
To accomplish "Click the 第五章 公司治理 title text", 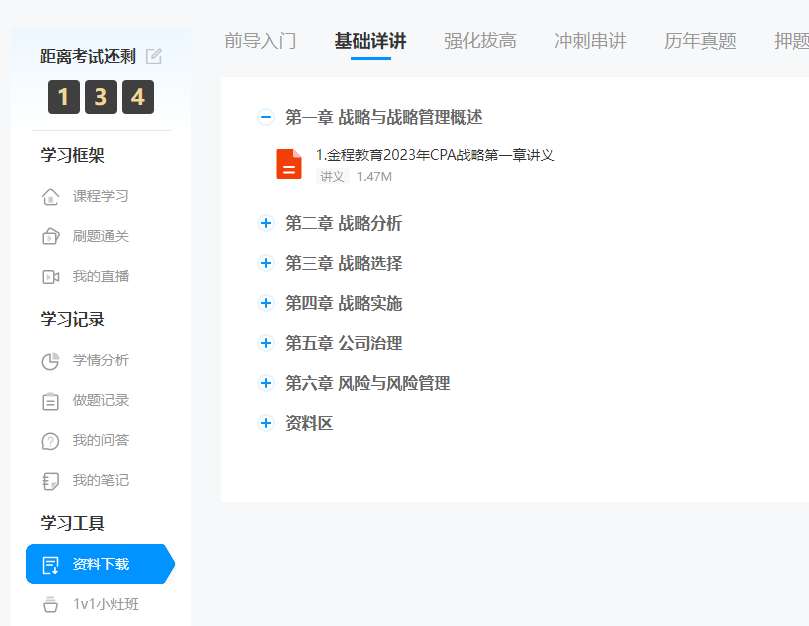I will click(x=343, y=343).
